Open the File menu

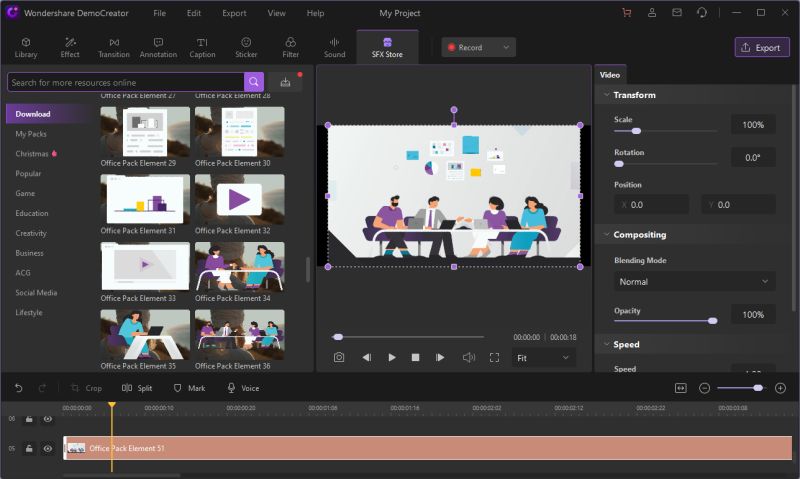tap(160, 13)
